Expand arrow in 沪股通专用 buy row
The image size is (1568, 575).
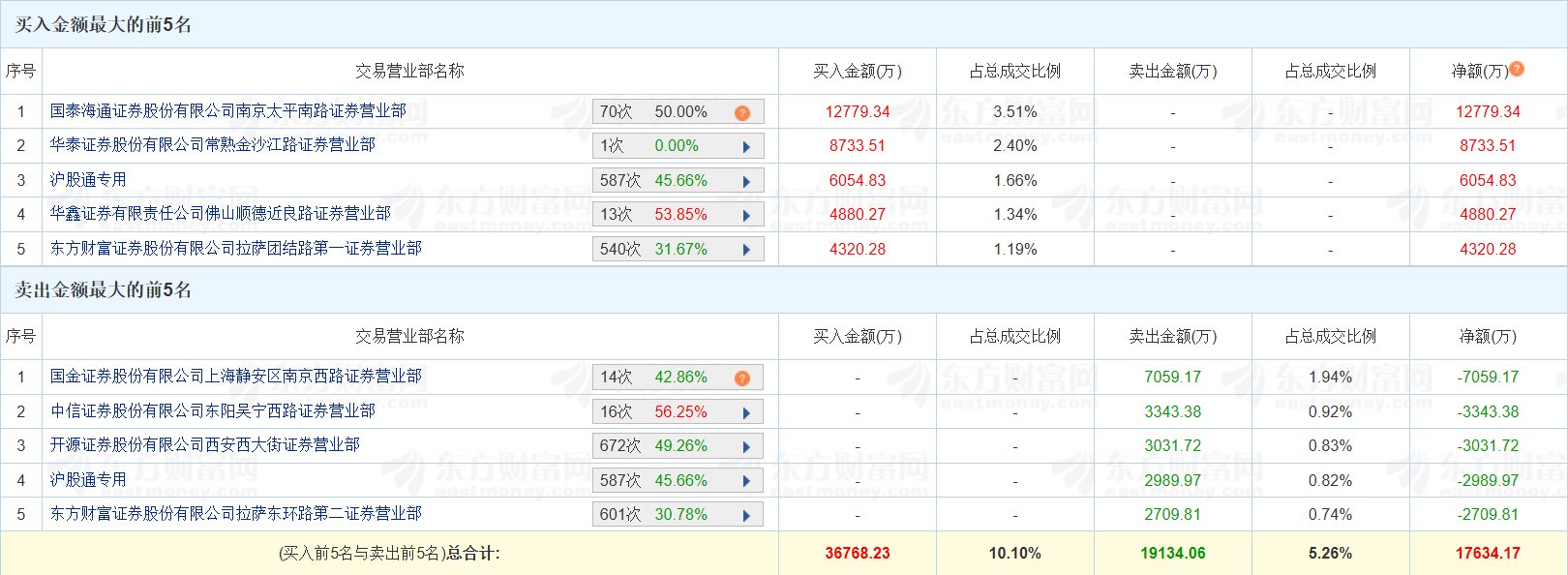click(746, 181)
